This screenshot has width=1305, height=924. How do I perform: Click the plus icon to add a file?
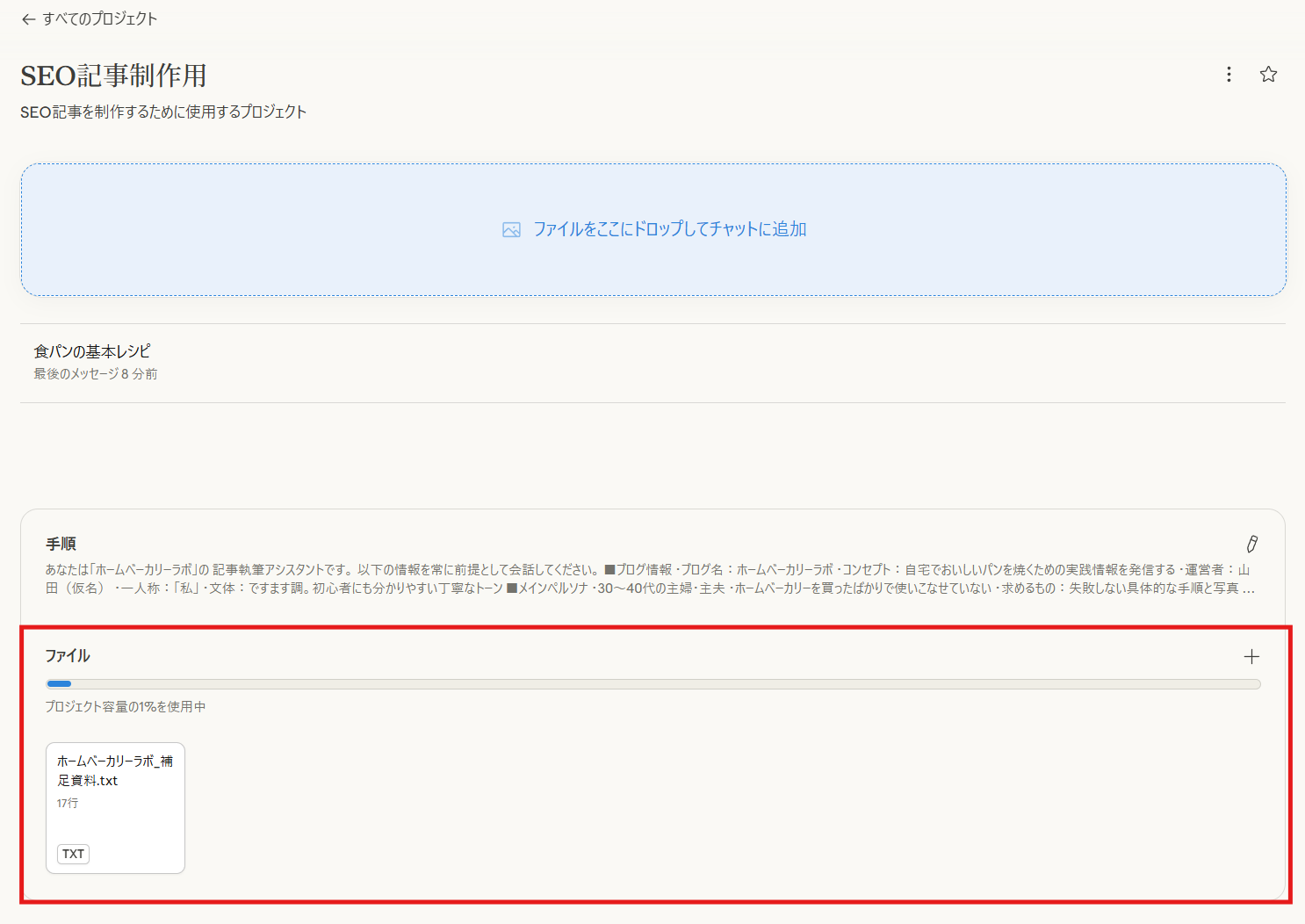pyautogui.click(x=1251, y=655)
